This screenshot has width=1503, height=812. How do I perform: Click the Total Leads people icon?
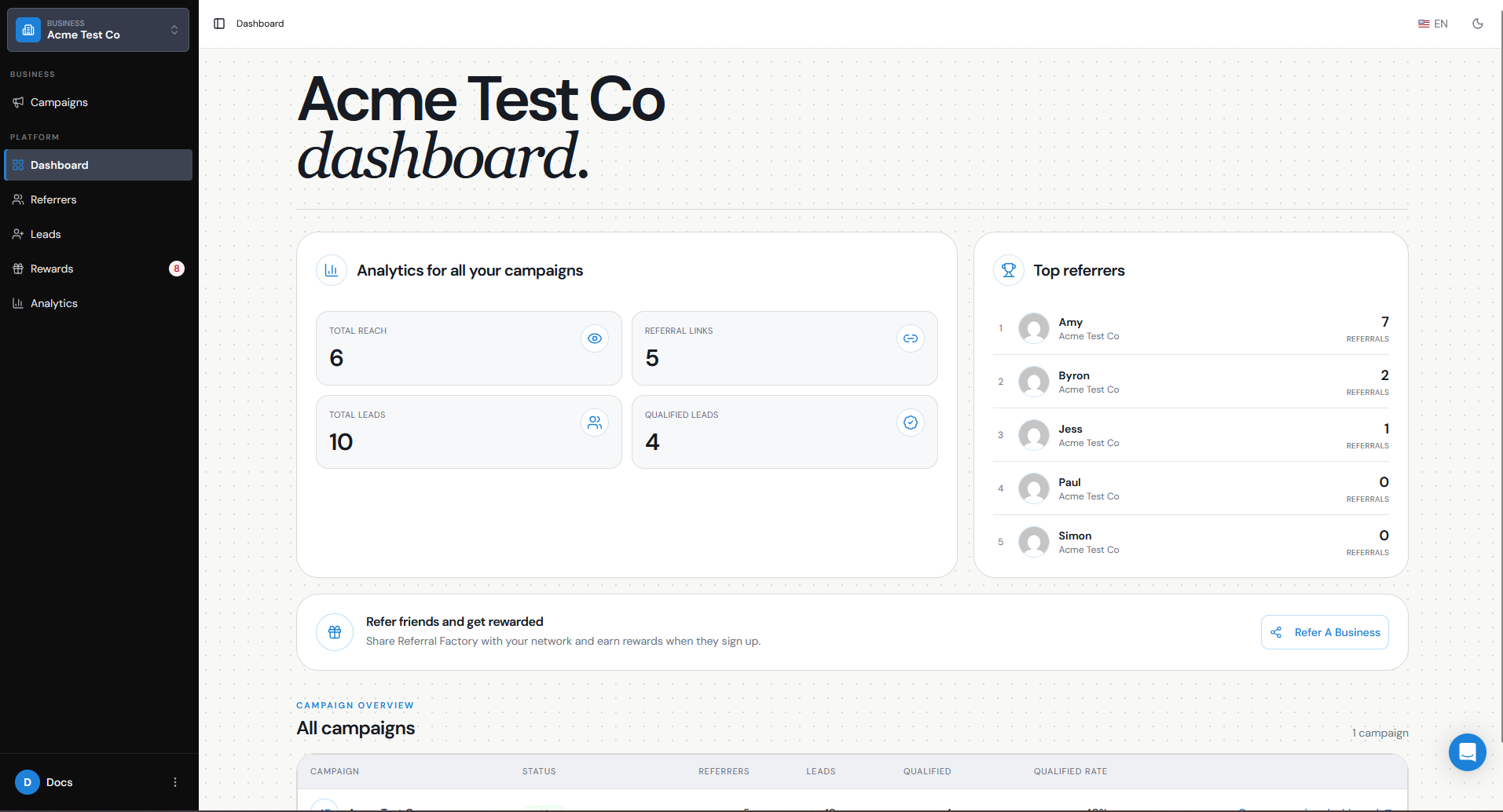595,422
